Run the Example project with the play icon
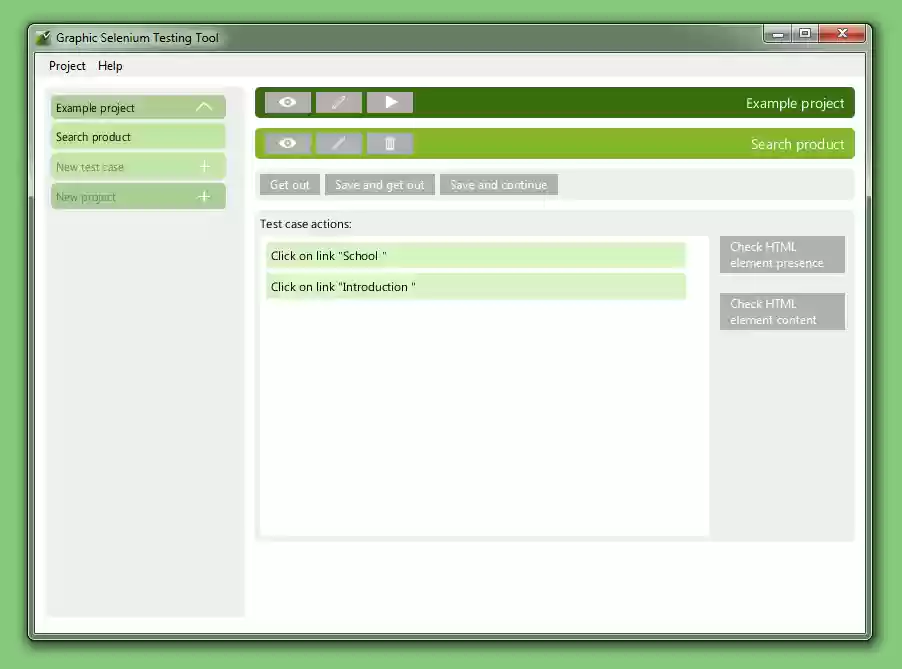This screenshot has width=902, height=669. pos(389,101)
